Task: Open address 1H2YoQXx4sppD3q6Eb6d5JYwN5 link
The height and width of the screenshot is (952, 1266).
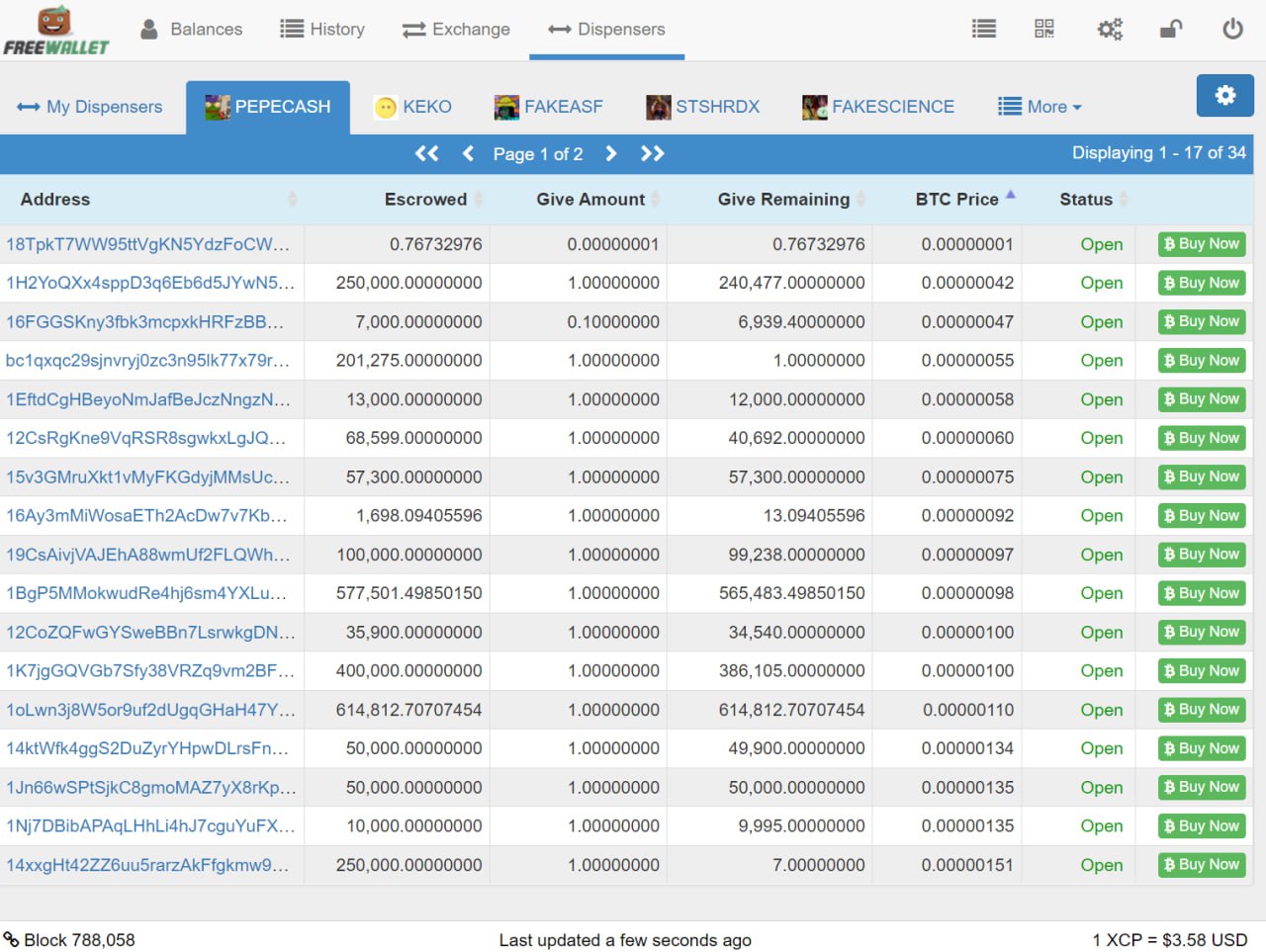Action: pos(150,283)
